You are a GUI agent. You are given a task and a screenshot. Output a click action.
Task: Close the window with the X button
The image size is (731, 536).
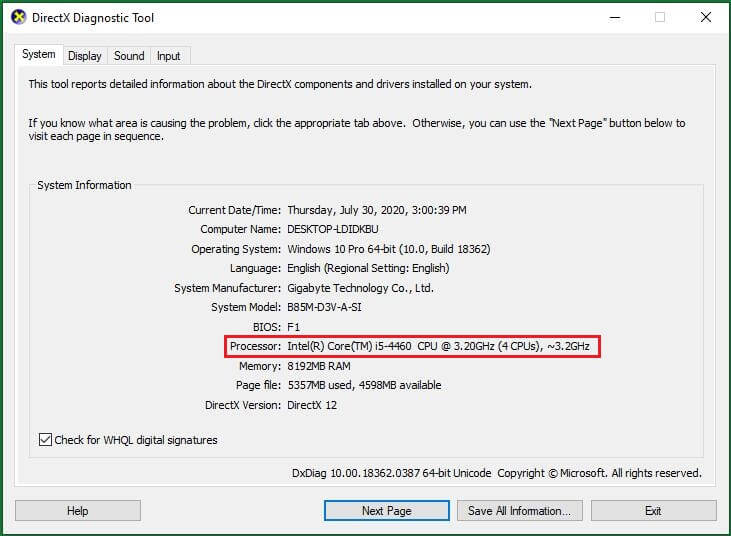(706, 18)
